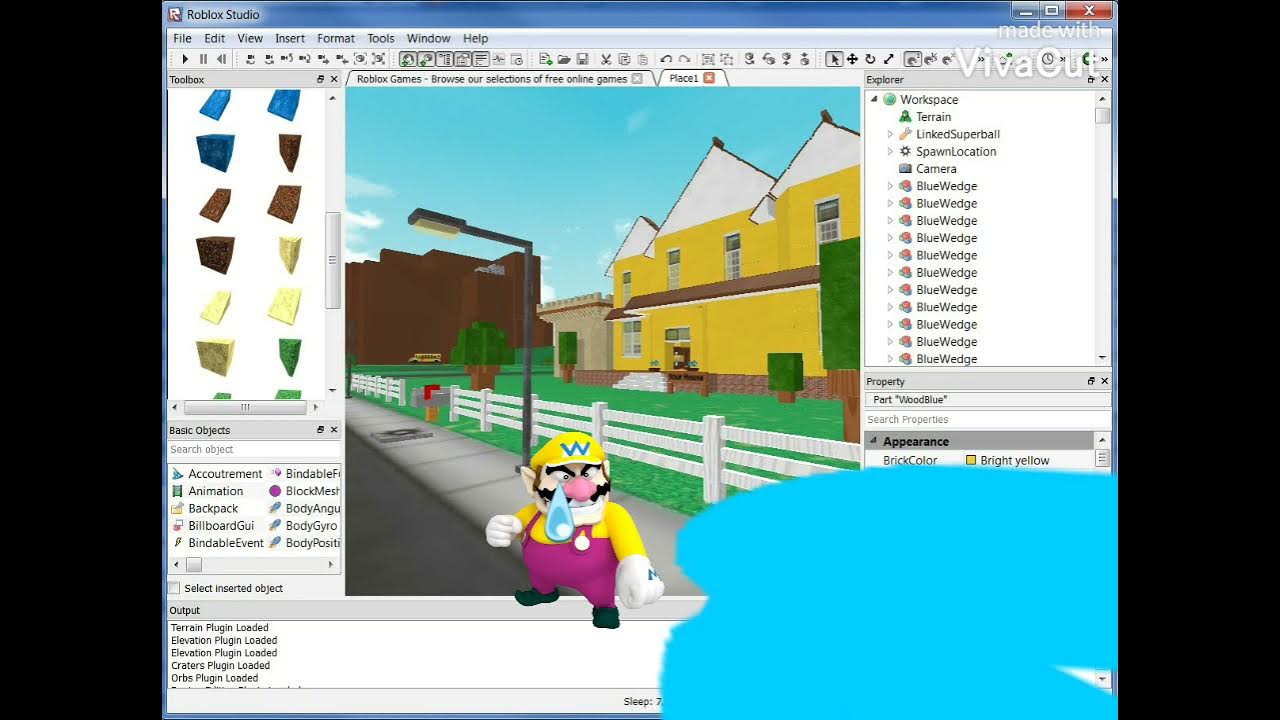Collapse the Workspace tree node

[x=874, y=99]
